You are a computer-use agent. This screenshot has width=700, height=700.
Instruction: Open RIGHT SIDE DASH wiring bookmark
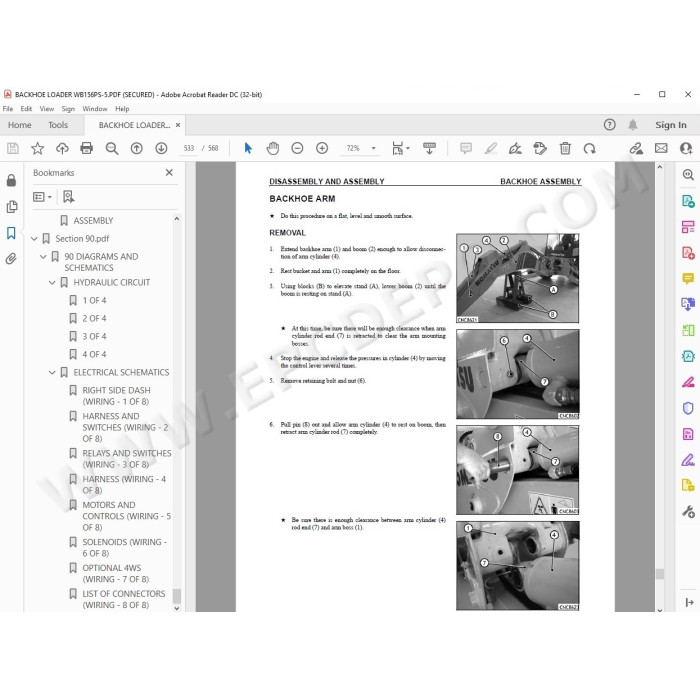[117, 396]
